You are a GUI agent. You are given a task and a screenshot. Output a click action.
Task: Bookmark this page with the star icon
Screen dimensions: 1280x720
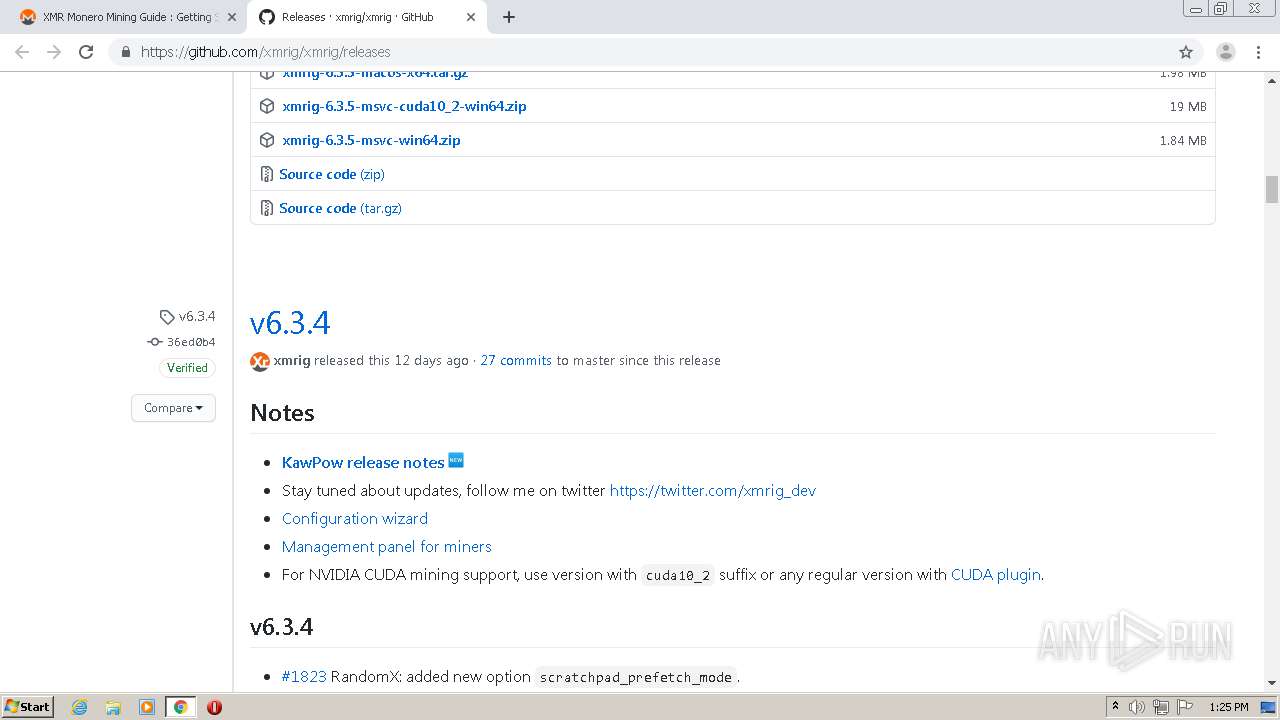pyautogui.click(x=1186, y=52)
